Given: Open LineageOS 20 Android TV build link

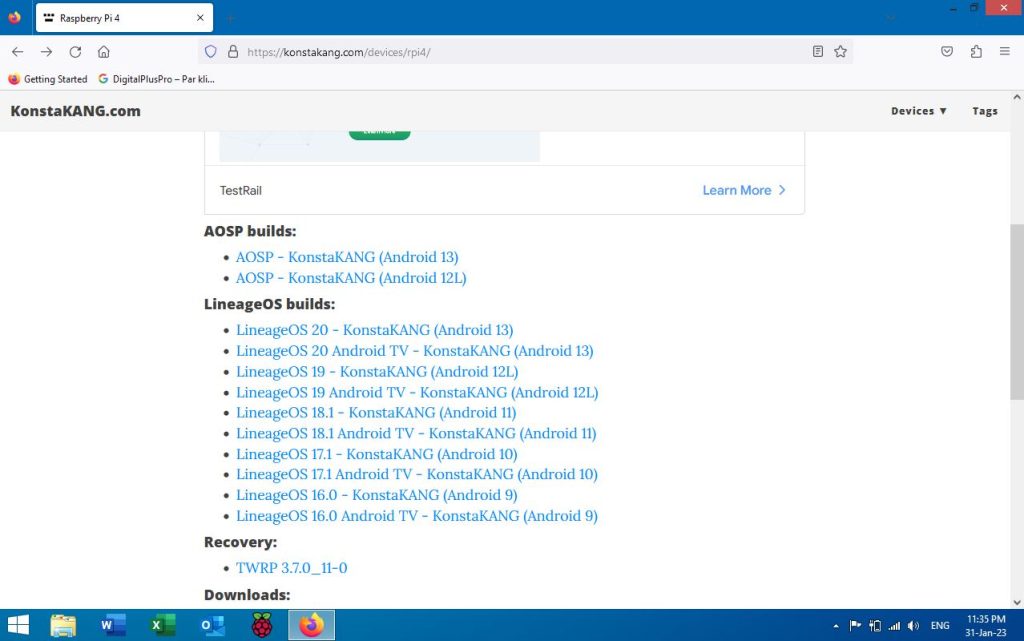Looking at the screenshot, I should pyautogui.click(x=414, y=351).
